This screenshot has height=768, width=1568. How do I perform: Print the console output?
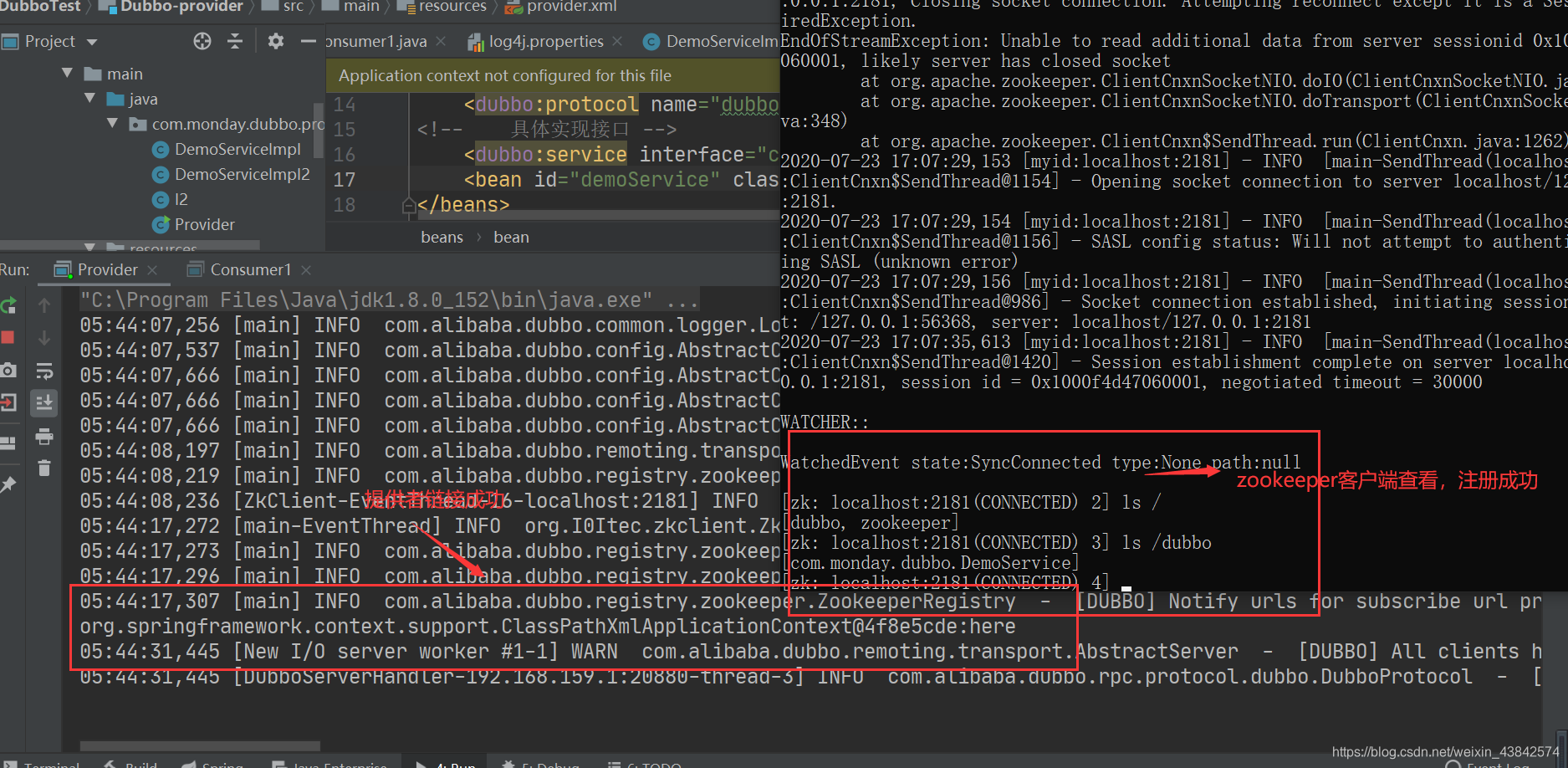coord(44,436)
